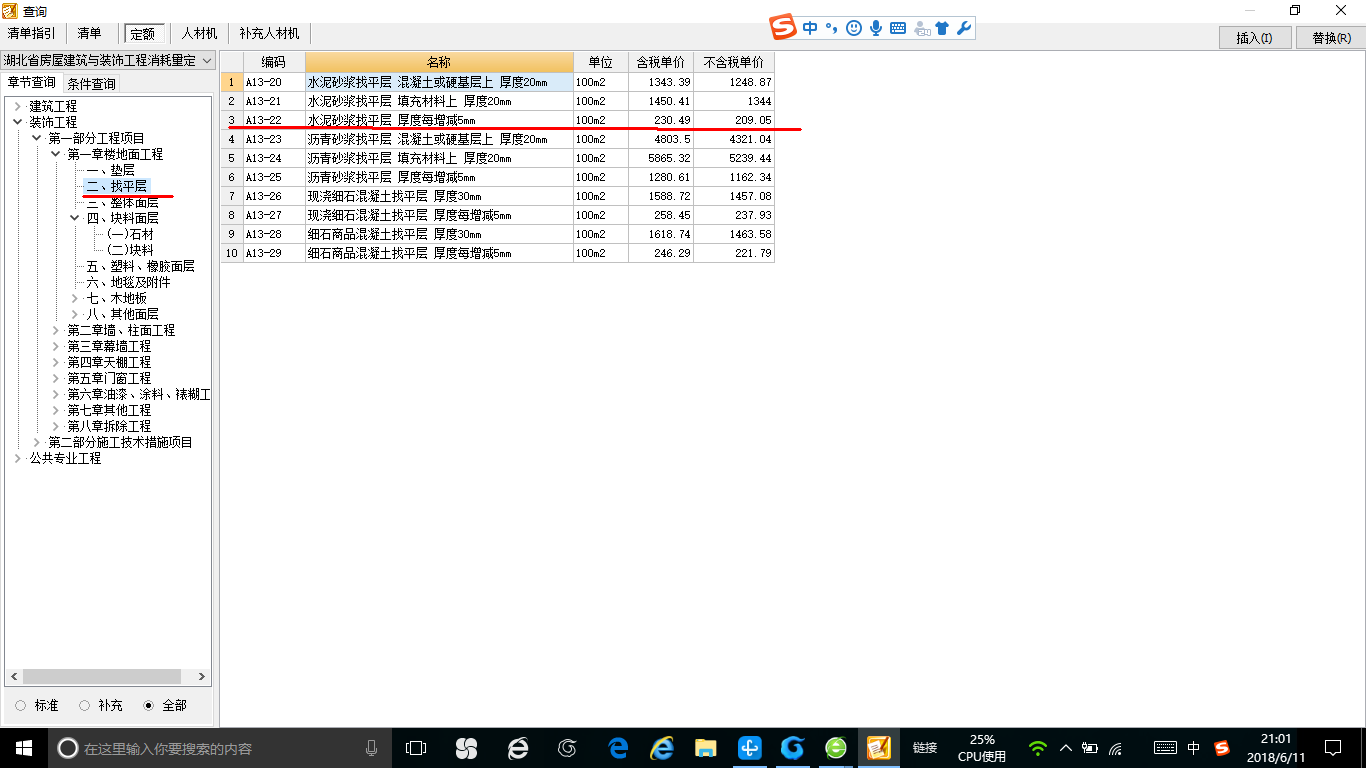Collapse the 第一章楼地面工程 node
Viewport: 1366px width, 768px height.
(56, 154)
